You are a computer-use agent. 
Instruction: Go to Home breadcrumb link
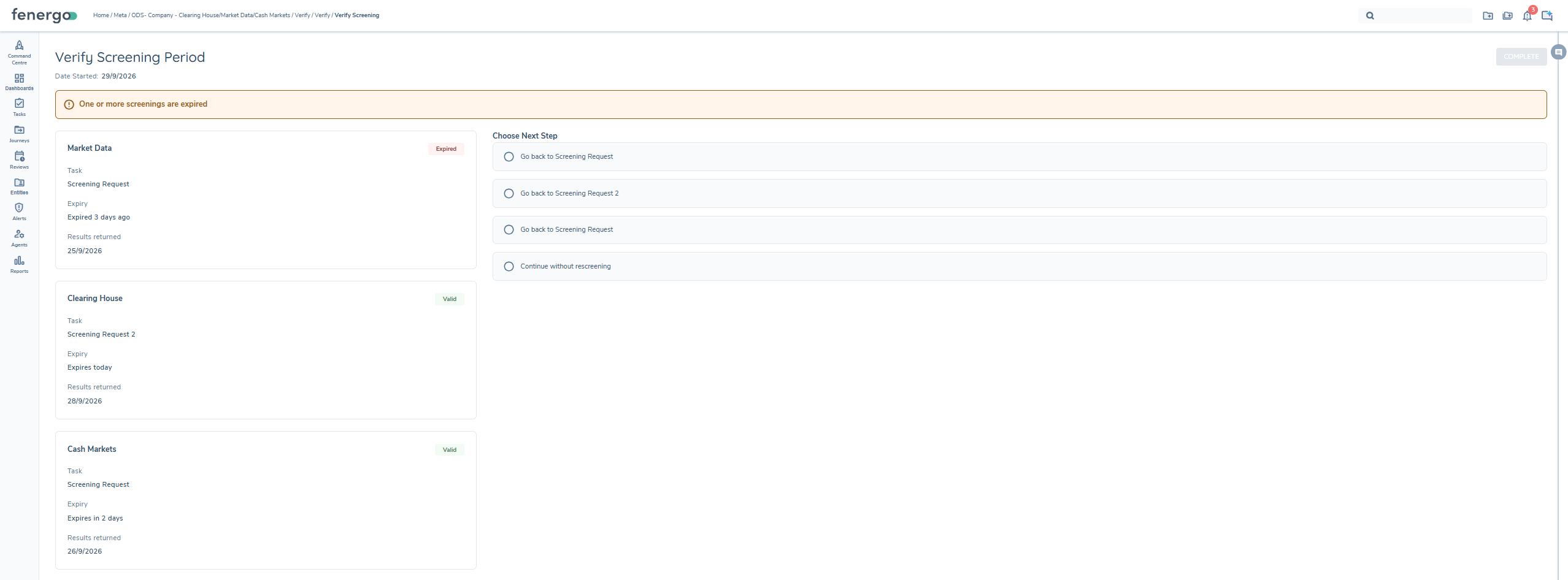(101, 15)
